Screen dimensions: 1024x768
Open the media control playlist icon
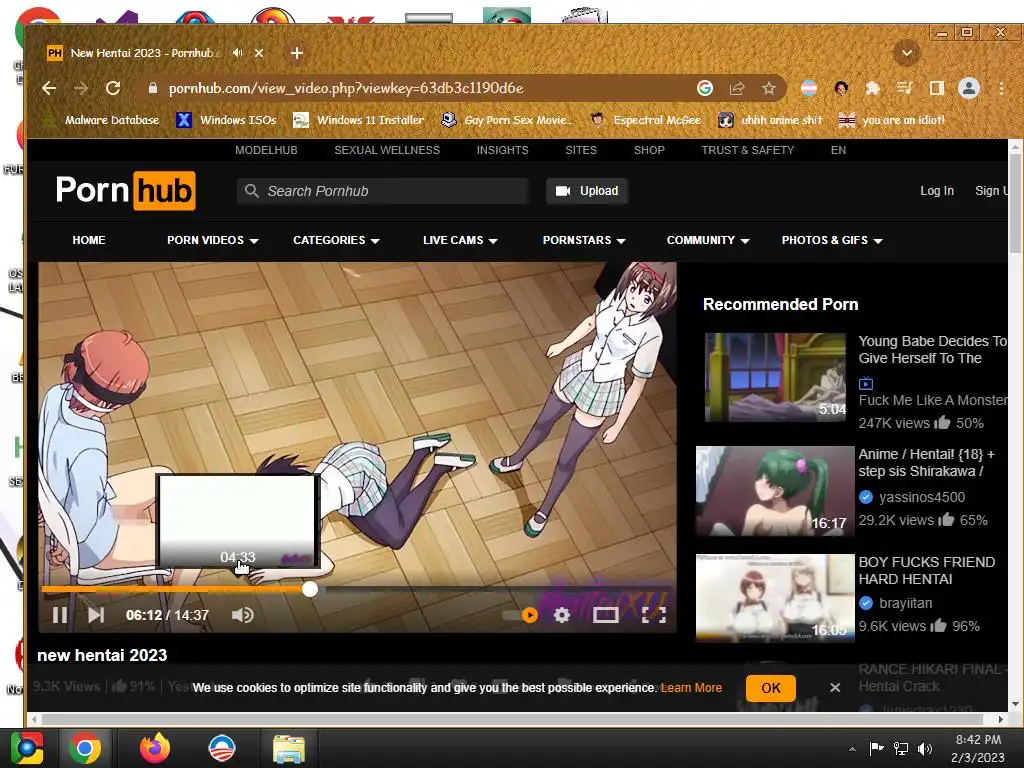(904, 88)
